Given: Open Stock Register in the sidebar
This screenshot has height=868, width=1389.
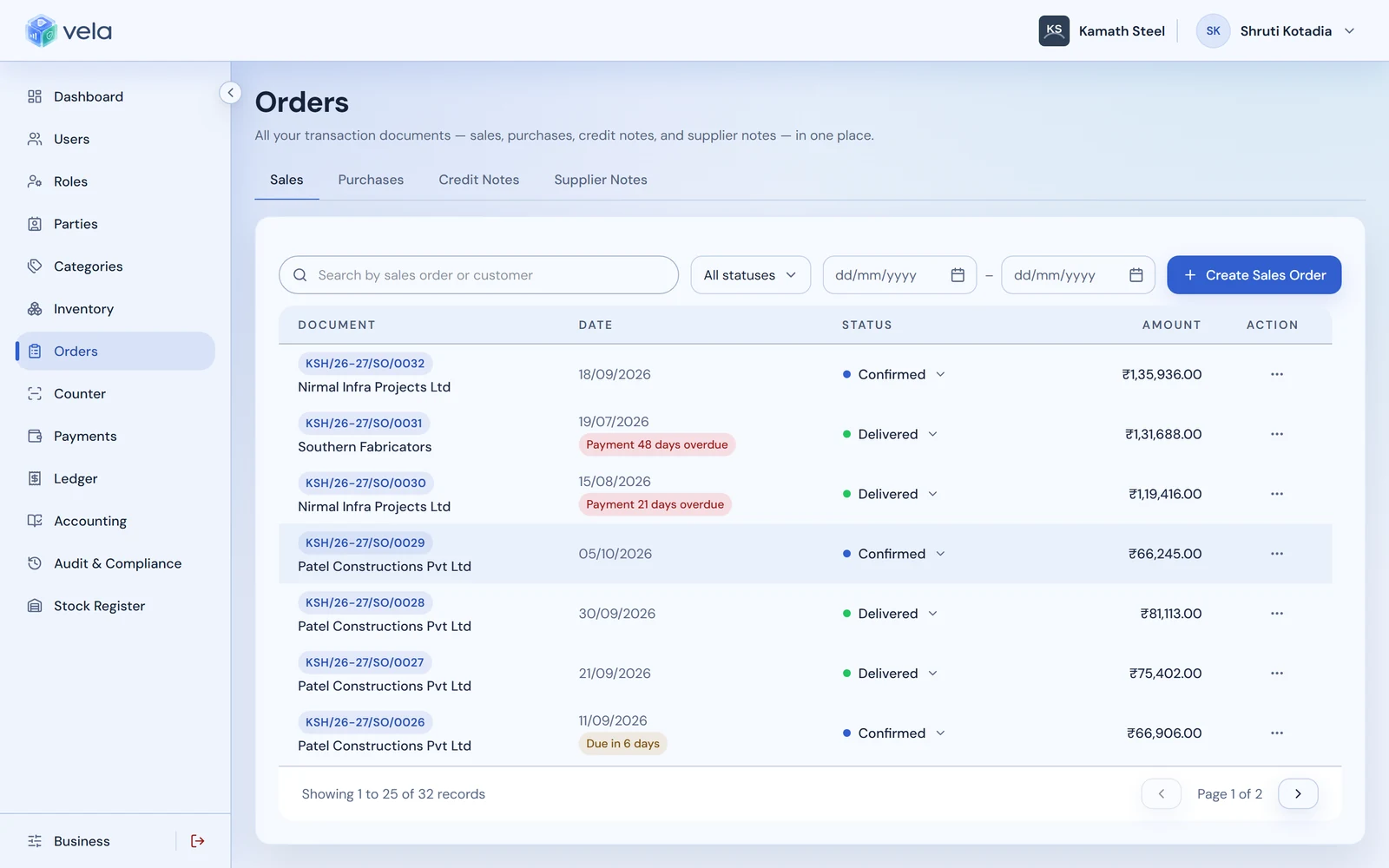Looking at the screenshot, I should point(115,607).
